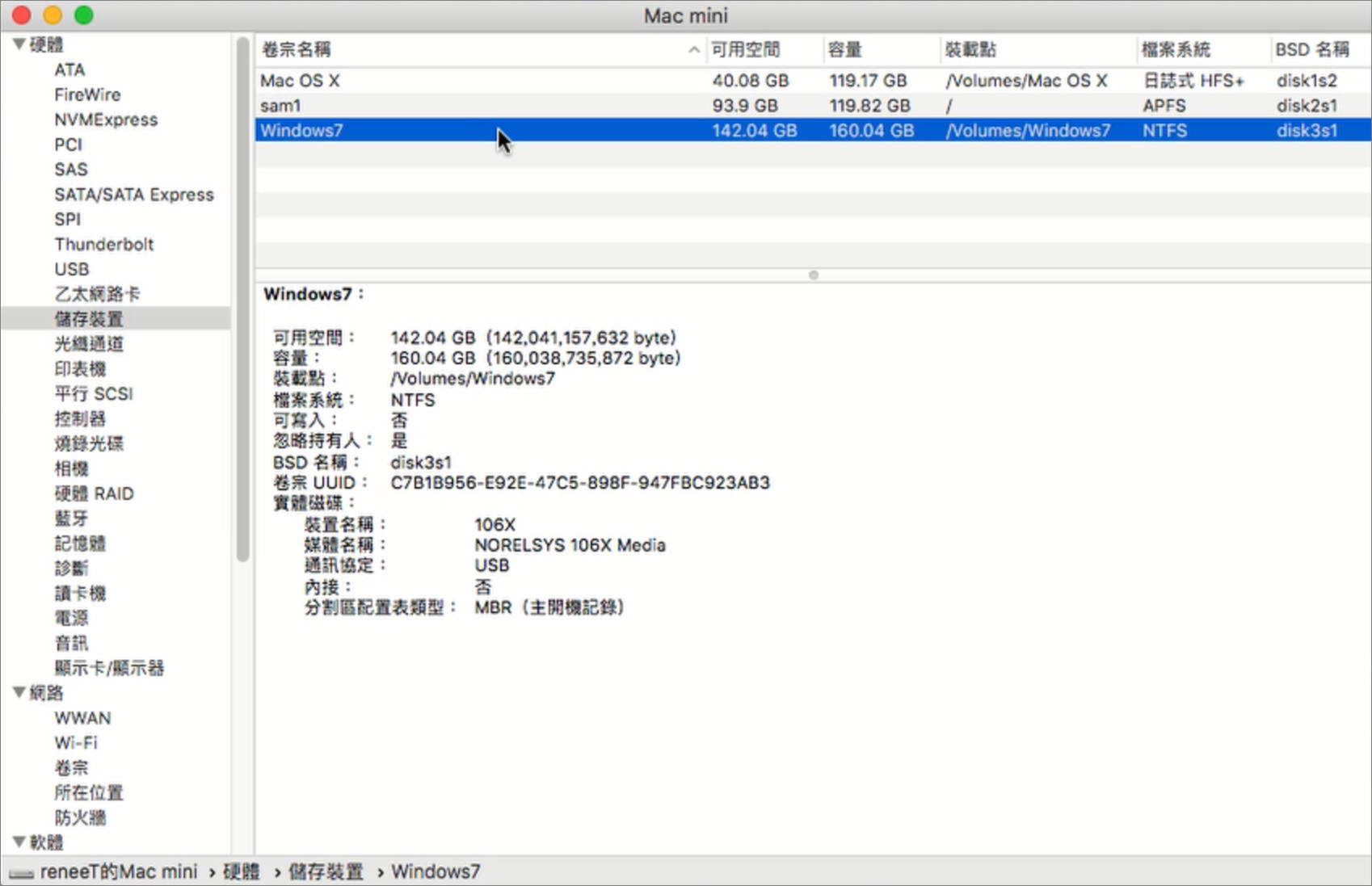Click the Mac mini computer icon in path bar

[x=21, y=874]
